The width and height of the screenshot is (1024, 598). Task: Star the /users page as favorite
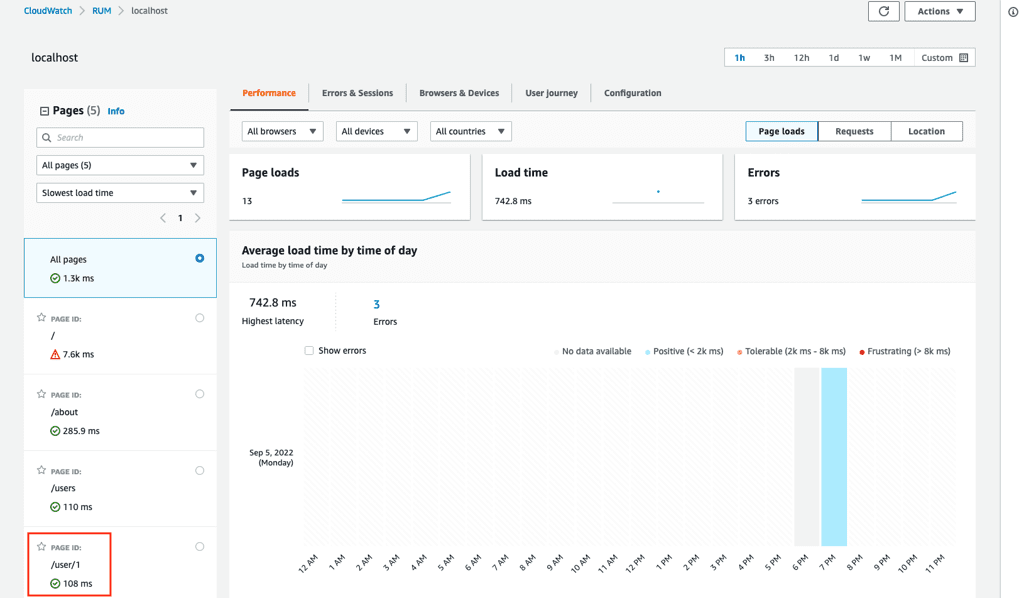41,470
